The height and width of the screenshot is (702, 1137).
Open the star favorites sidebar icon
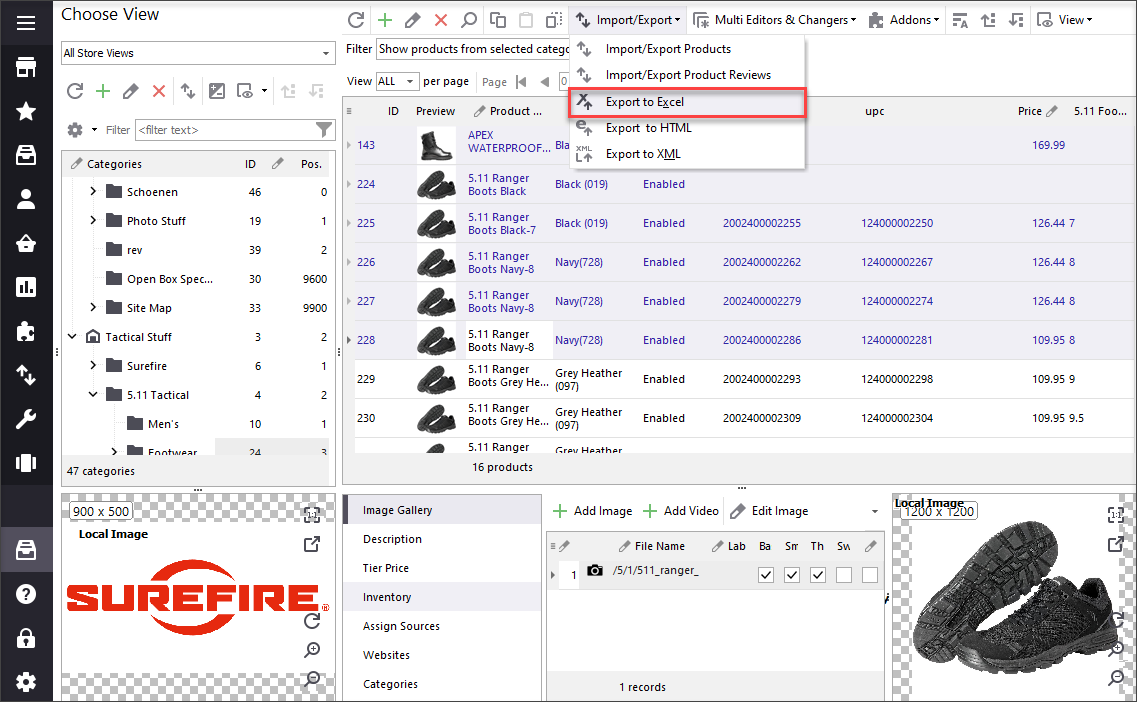point(26,111)
